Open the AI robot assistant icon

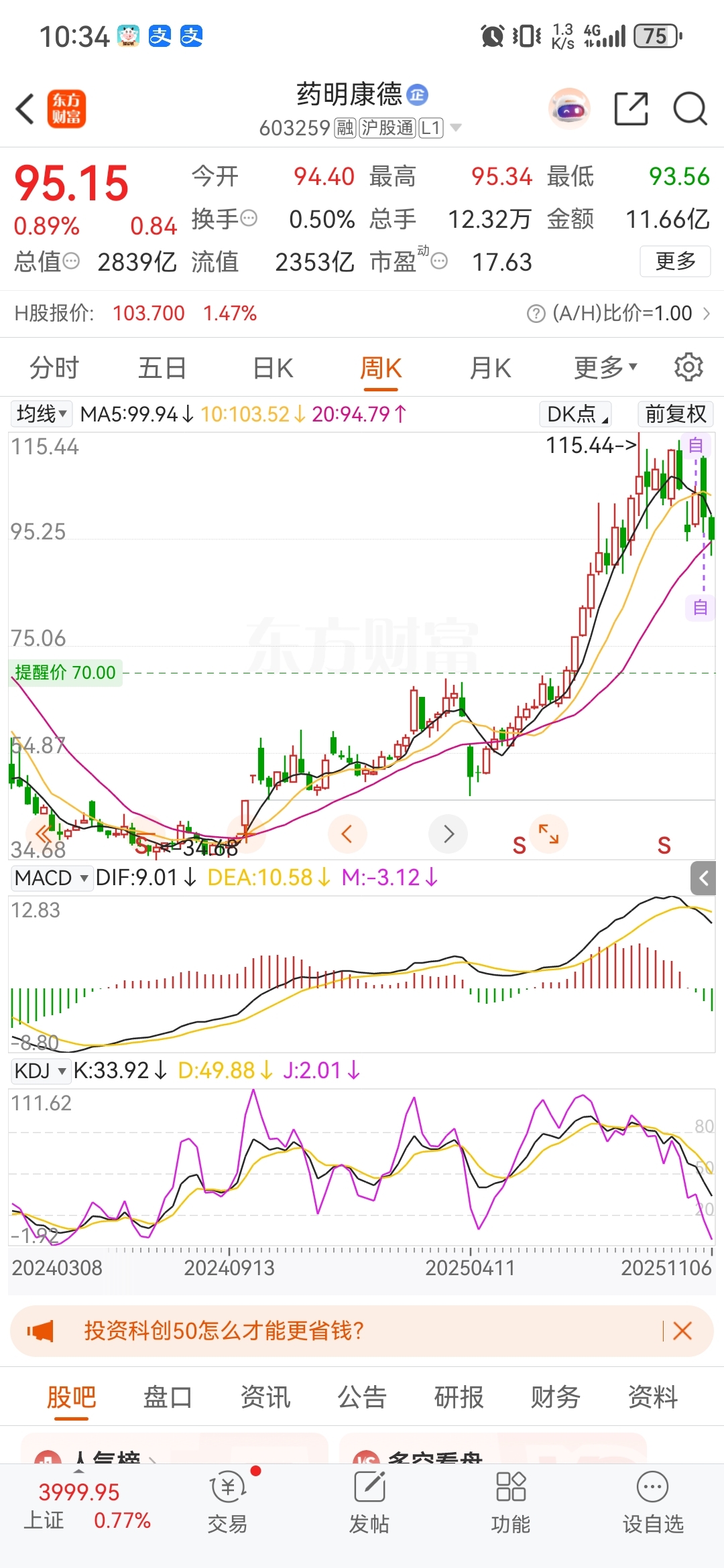pyautogui.click(x=569, y=109)
